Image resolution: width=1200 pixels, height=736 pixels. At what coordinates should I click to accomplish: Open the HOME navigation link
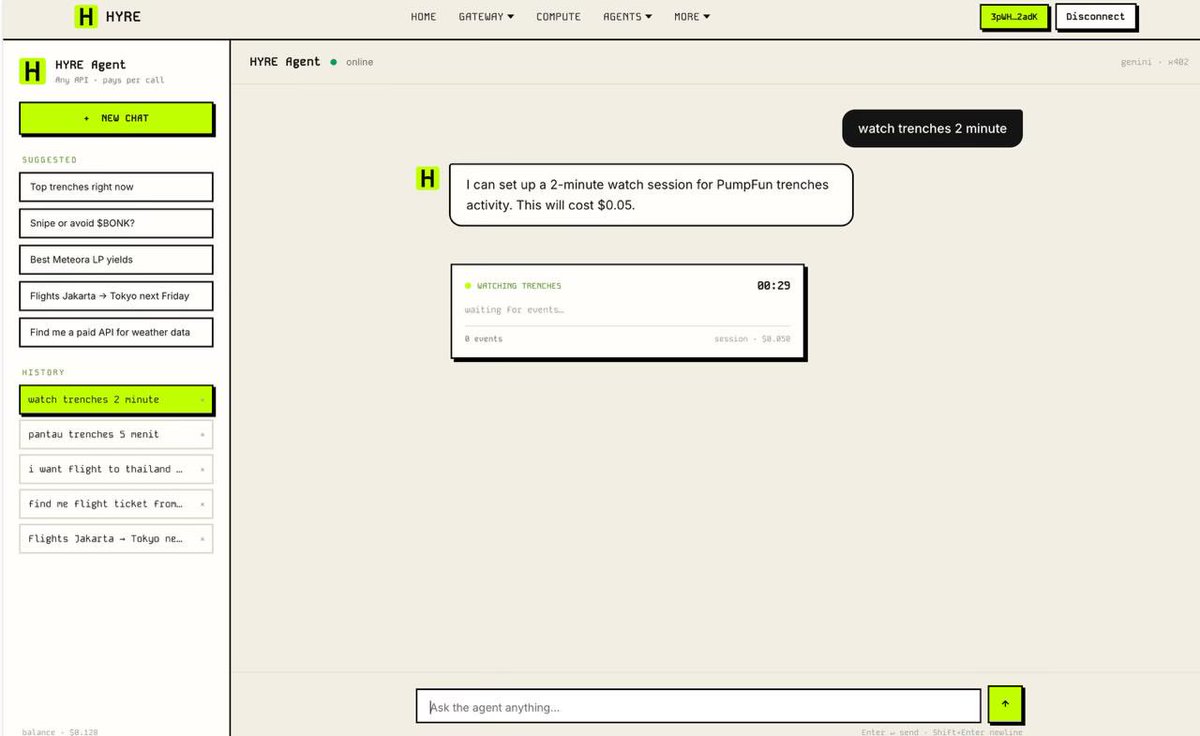tap(423, 17)
